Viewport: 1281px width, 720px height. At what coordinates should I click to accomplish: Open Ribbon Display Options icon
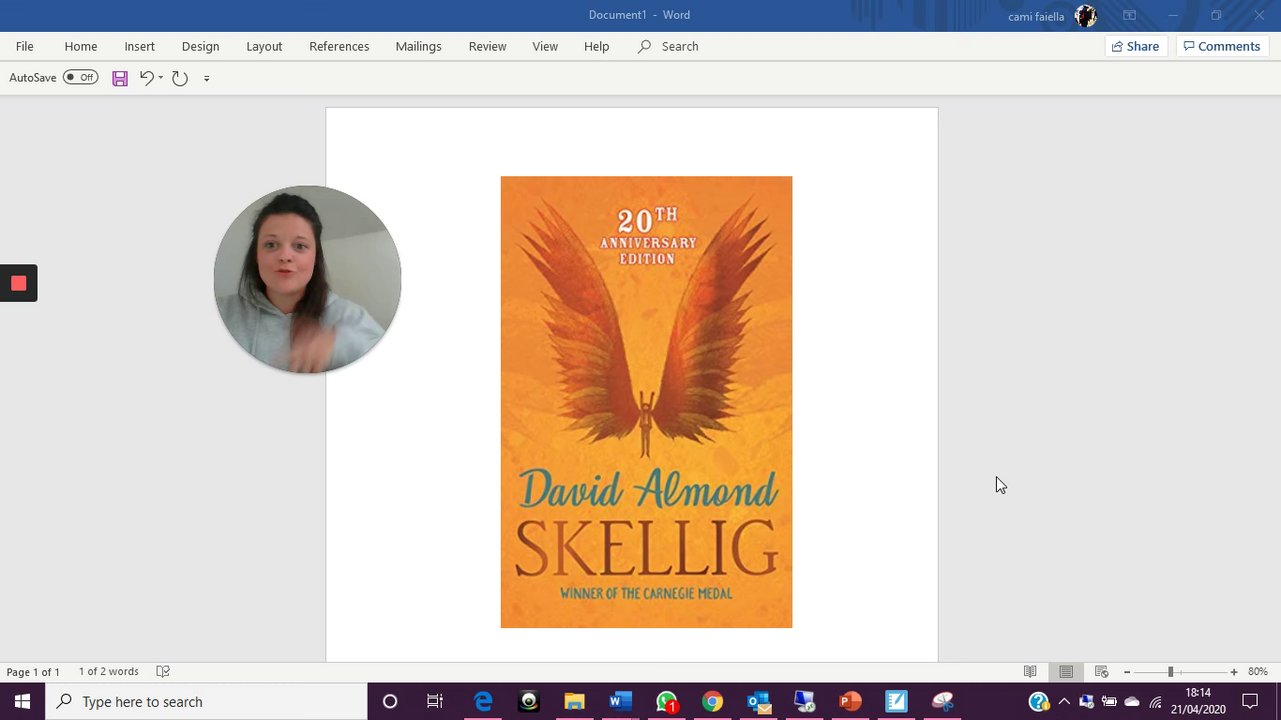[x=1129, y=15]
